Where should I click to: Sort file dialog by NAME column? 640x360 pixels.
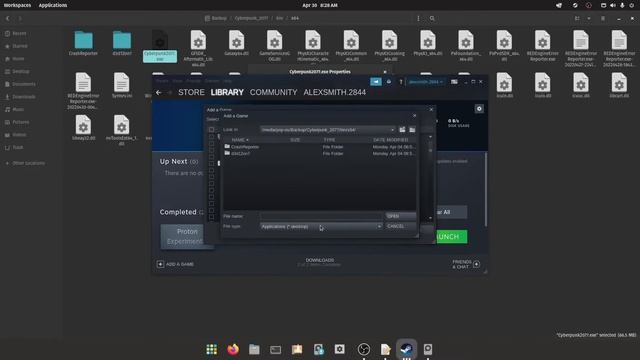240,140
